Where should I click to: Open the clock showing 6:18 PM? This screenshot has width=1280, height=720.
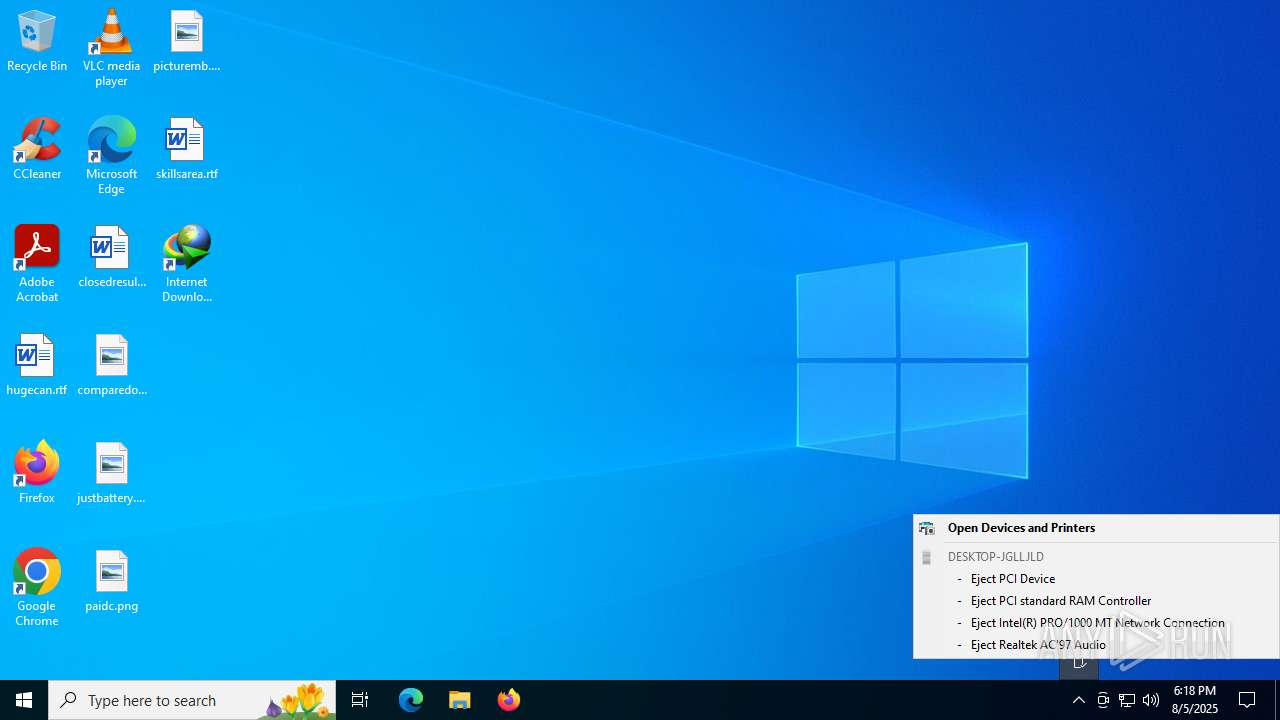pos(1195,700)
